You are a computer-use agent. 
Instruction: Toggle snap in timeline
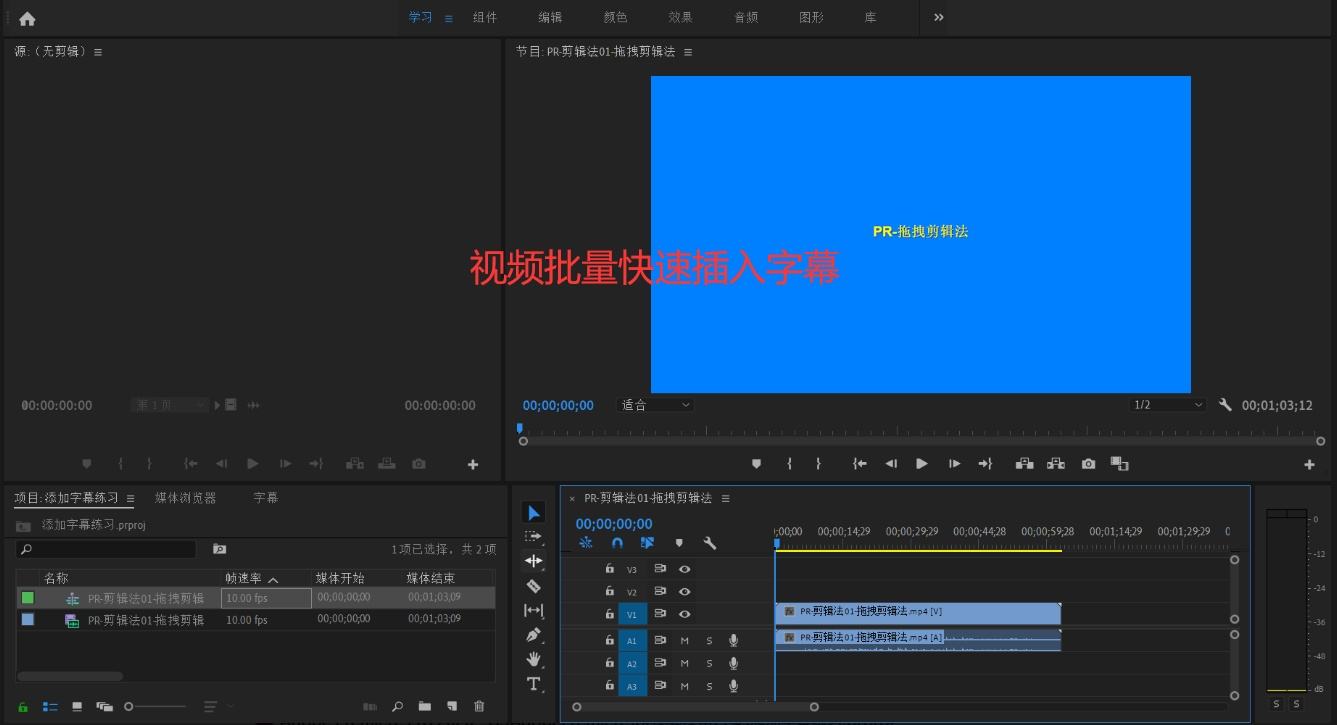click(x=617, y=543)
